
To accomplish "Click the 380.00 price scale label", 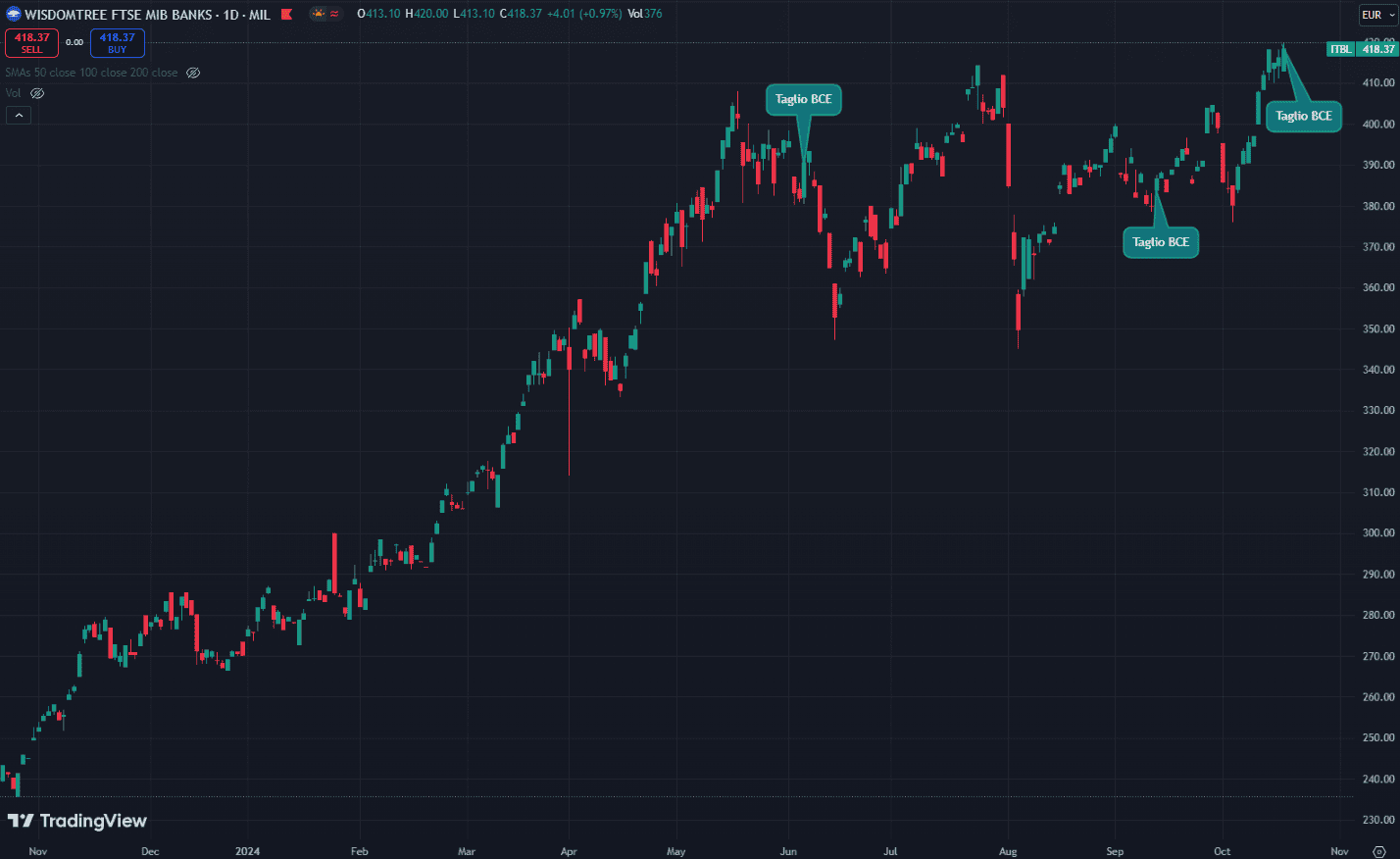I will 1378,206.
